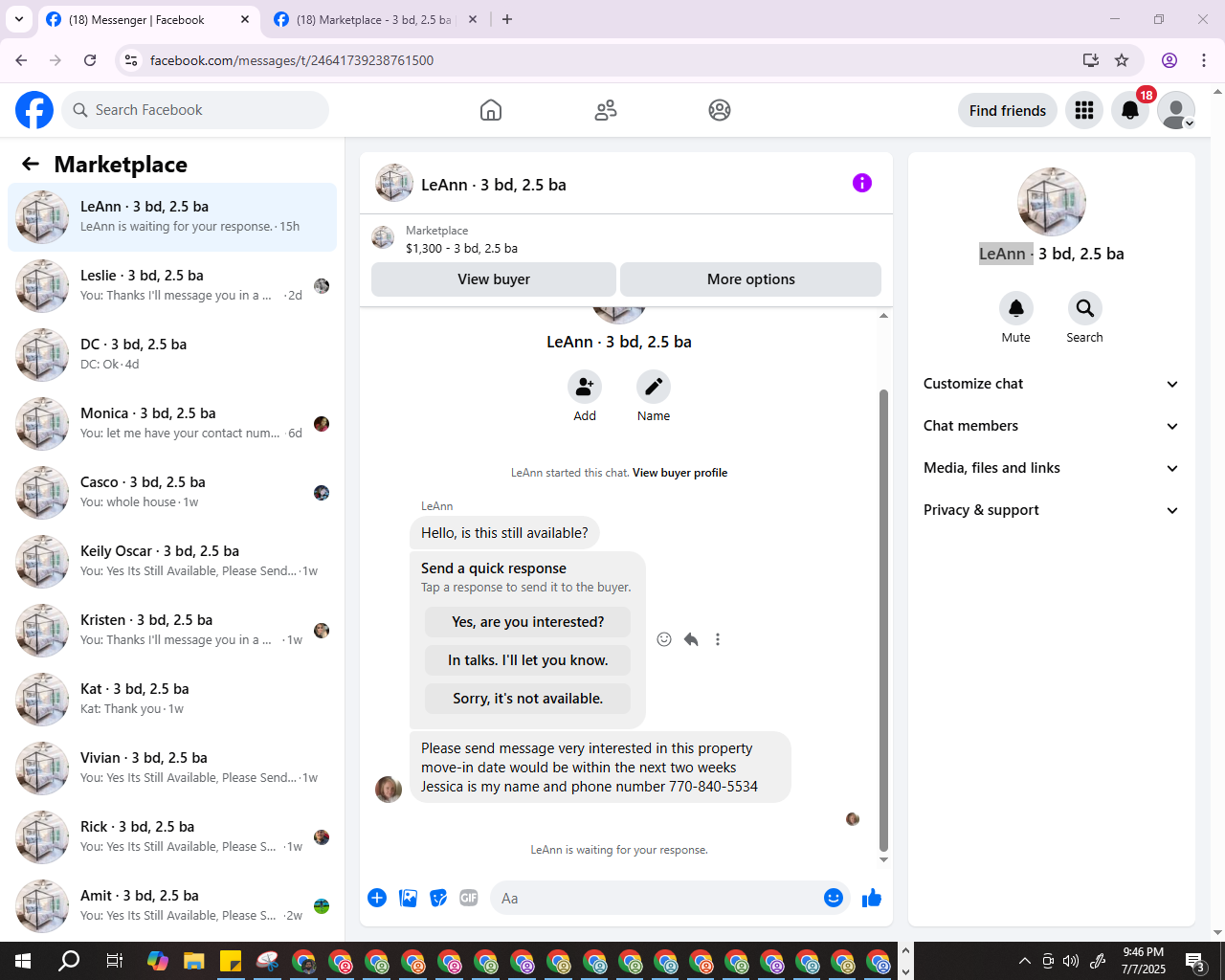
Task: Click the browser address bar URL
Action: point(292,60)
